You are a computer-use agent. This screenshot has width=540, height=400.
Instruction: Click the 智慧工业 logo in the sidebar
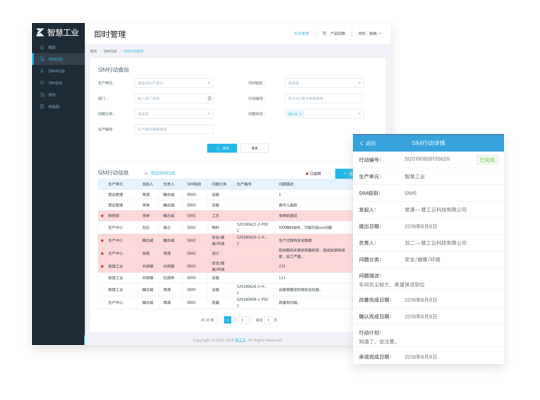pyautogui.click(x=58, y=32)
